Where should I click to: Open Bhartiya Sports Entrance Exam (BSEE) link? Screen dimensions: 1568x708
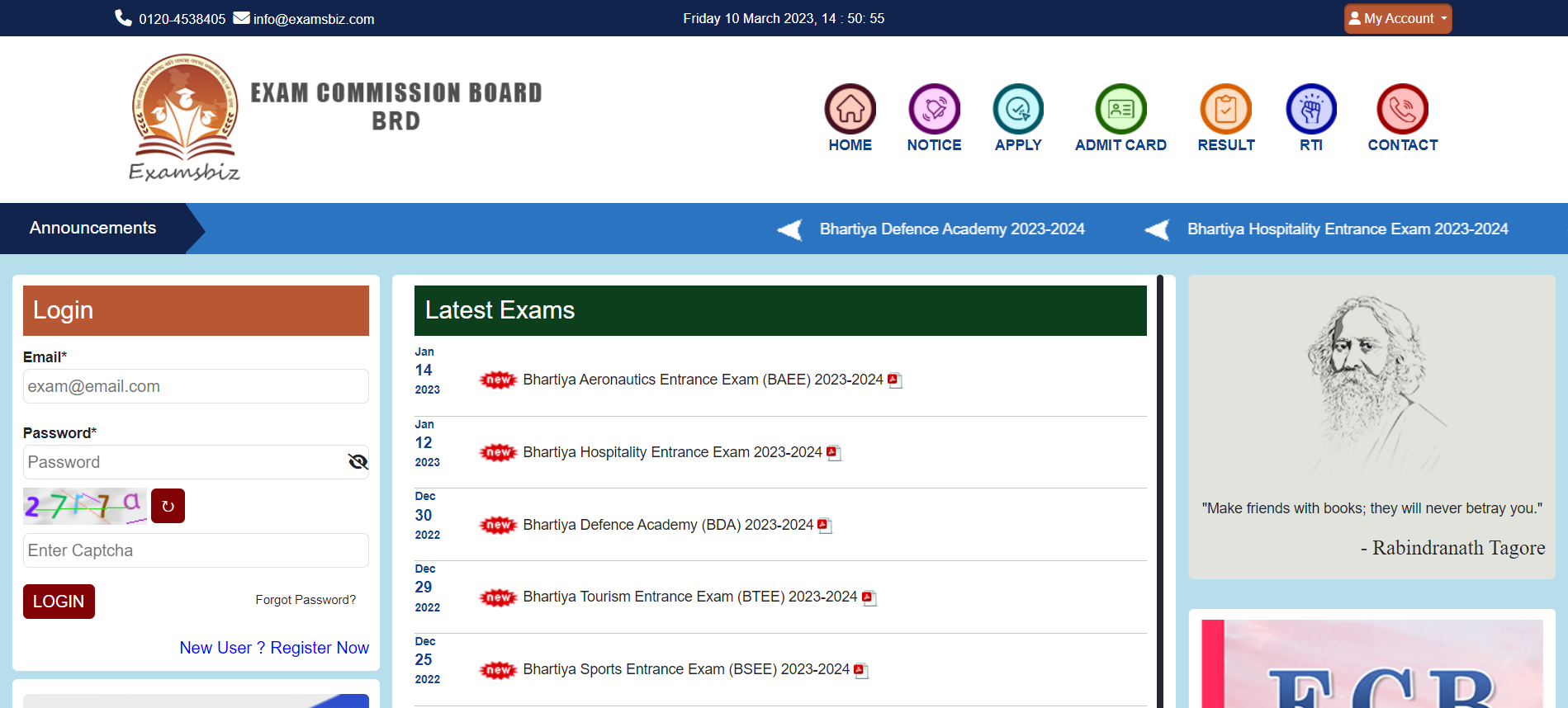[686, 669]
